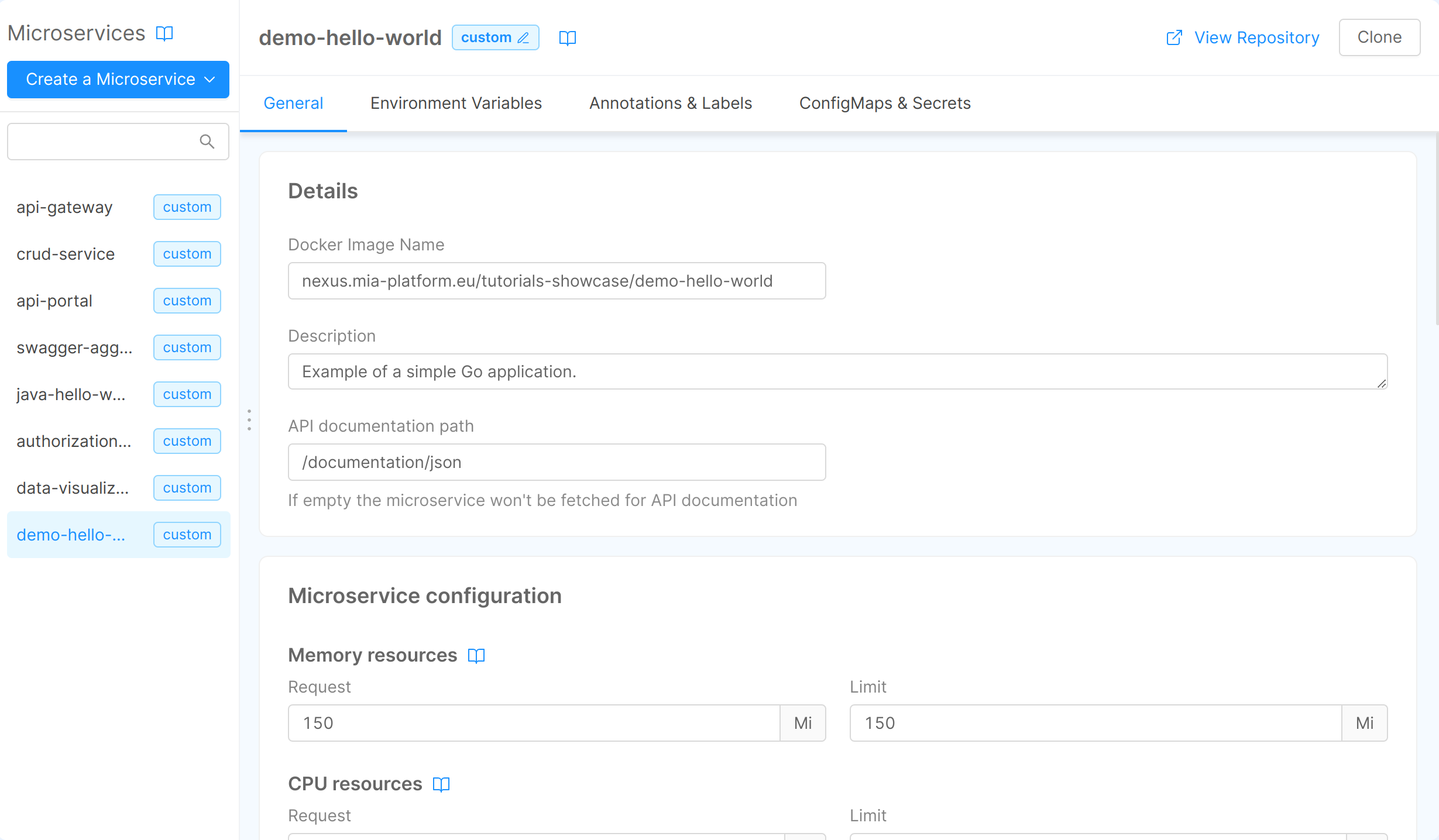1439x840 pixels.
Task: Click the View Repository external link icon
Action: tap(1174, 38)
